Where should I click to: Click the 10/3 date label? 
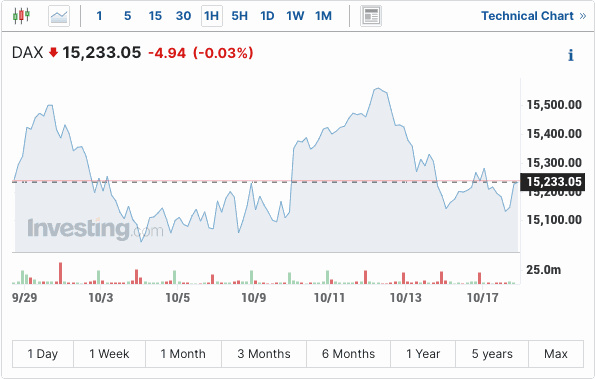click(101, 298)
